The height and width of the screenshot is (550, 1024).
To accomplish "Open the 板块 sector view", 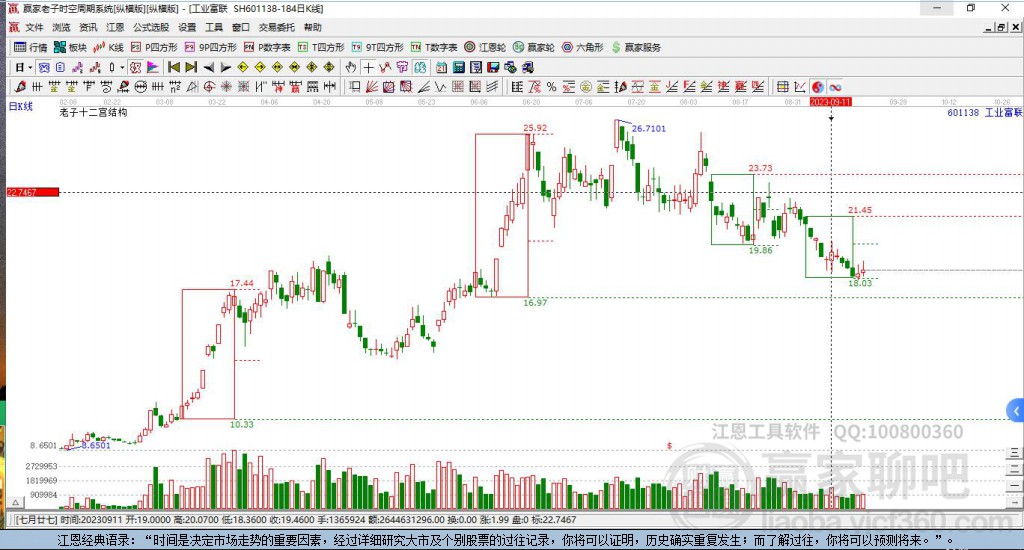I will (71, 47).
